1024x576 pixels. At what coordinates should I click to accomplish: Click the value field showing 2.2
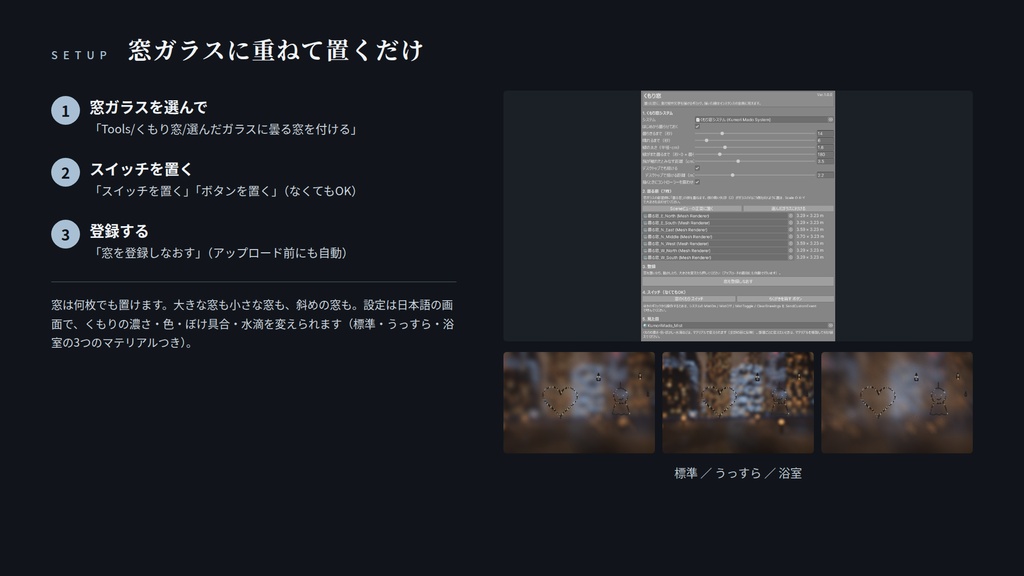tap(825, 175)
